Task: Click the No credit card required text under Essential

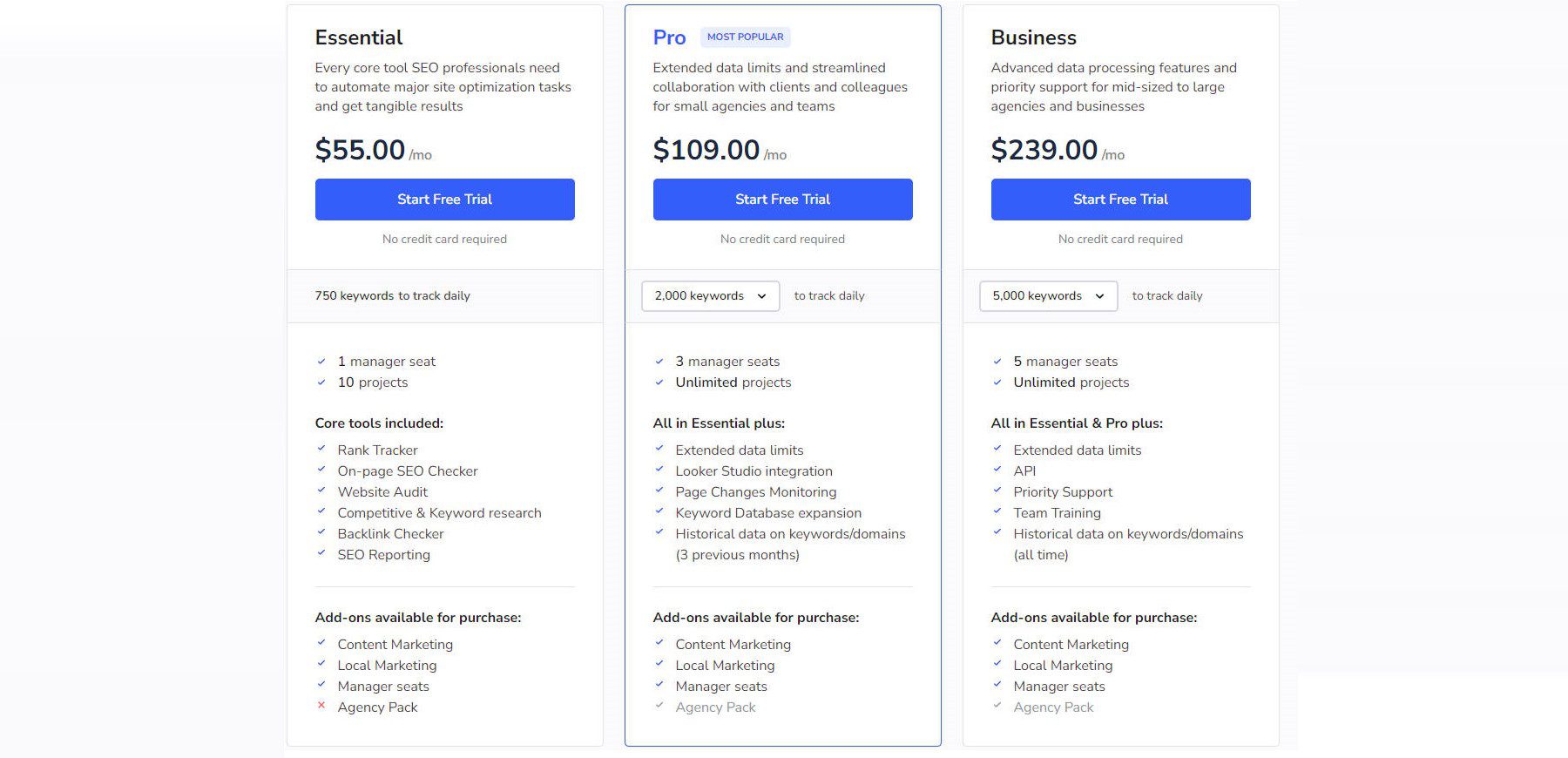Action: 444,239
